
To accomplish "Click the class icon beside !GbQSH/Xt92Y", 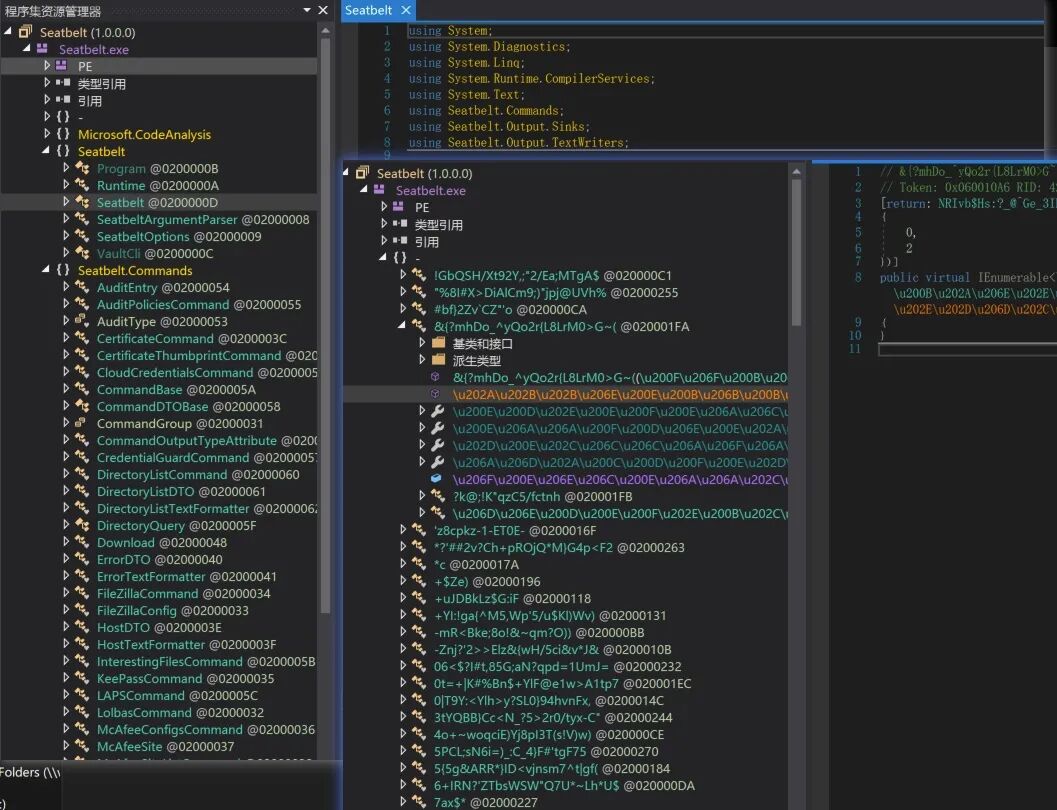I will pos(419,275).
